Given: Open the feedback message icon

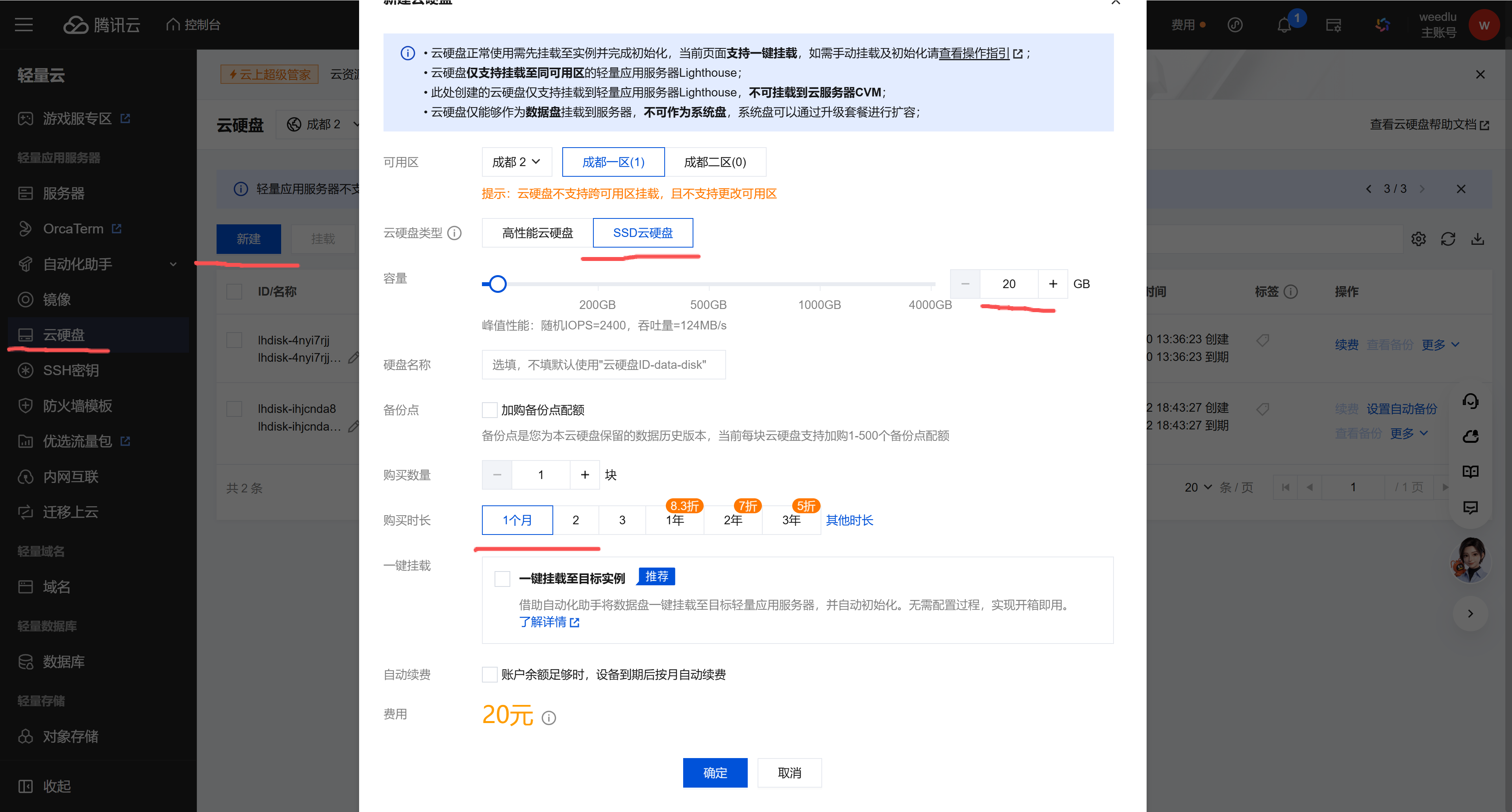Looking at the screenshot, I should 1470,507.
